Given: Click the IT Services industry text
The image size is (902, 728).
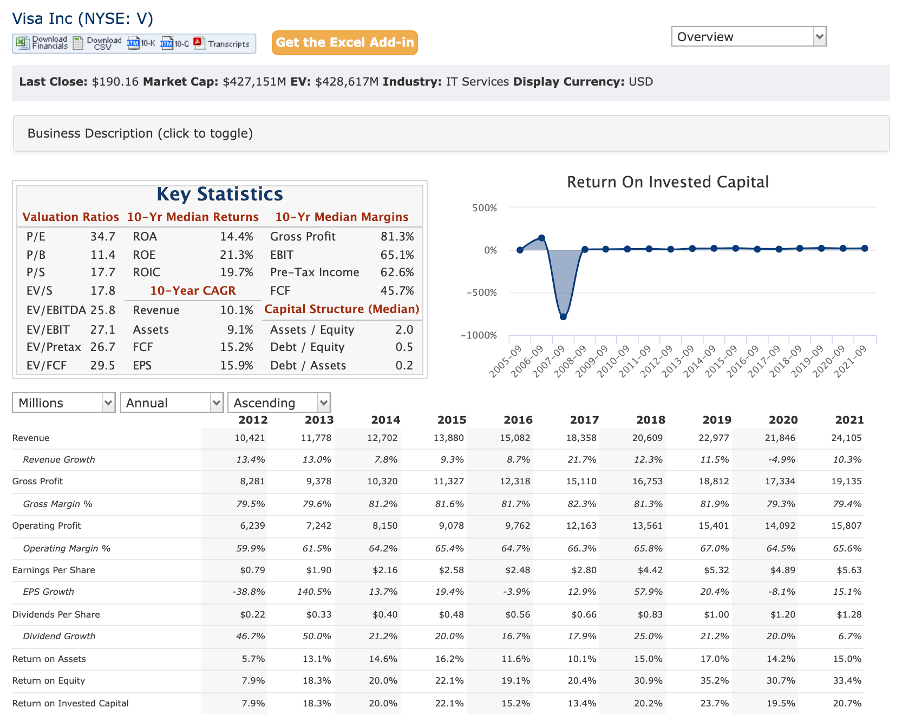Looking at the screenshot, I should click(477, 82).
